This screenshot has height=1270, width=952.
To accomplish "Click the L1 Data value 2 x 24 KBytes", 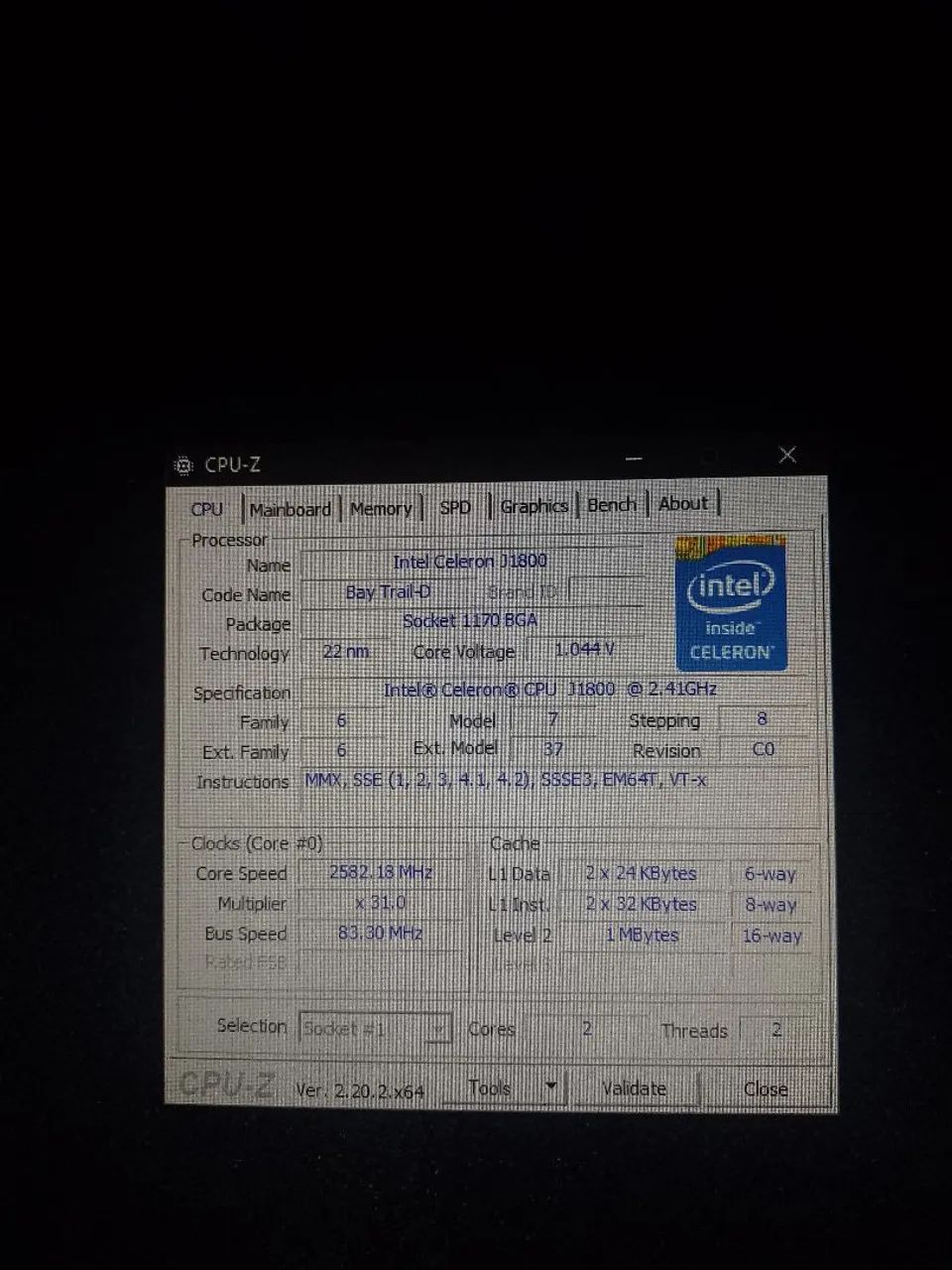I will (642, 873).
